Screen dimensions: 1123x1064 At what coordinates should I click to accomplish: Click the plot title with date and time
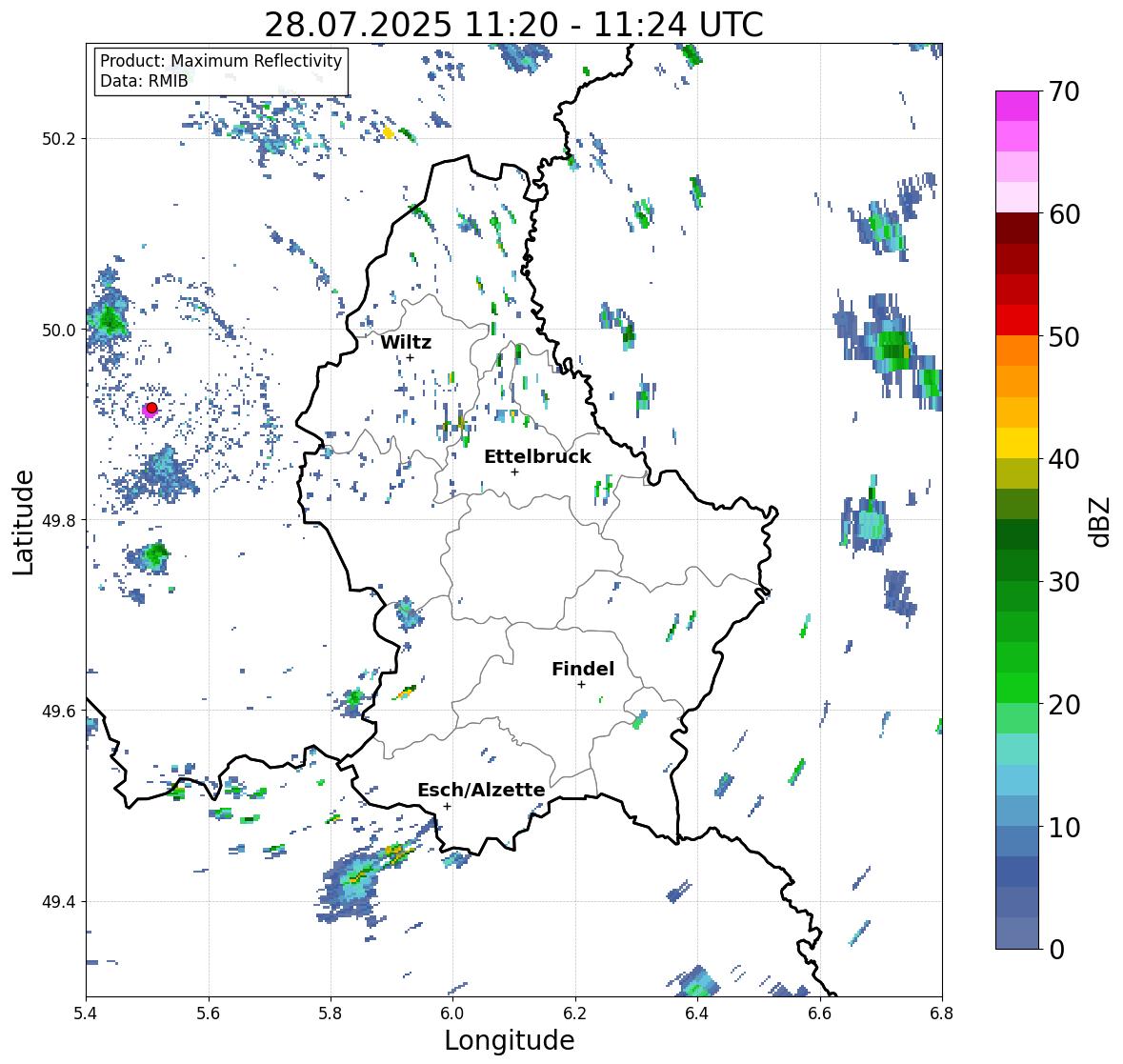pos(513,25)
